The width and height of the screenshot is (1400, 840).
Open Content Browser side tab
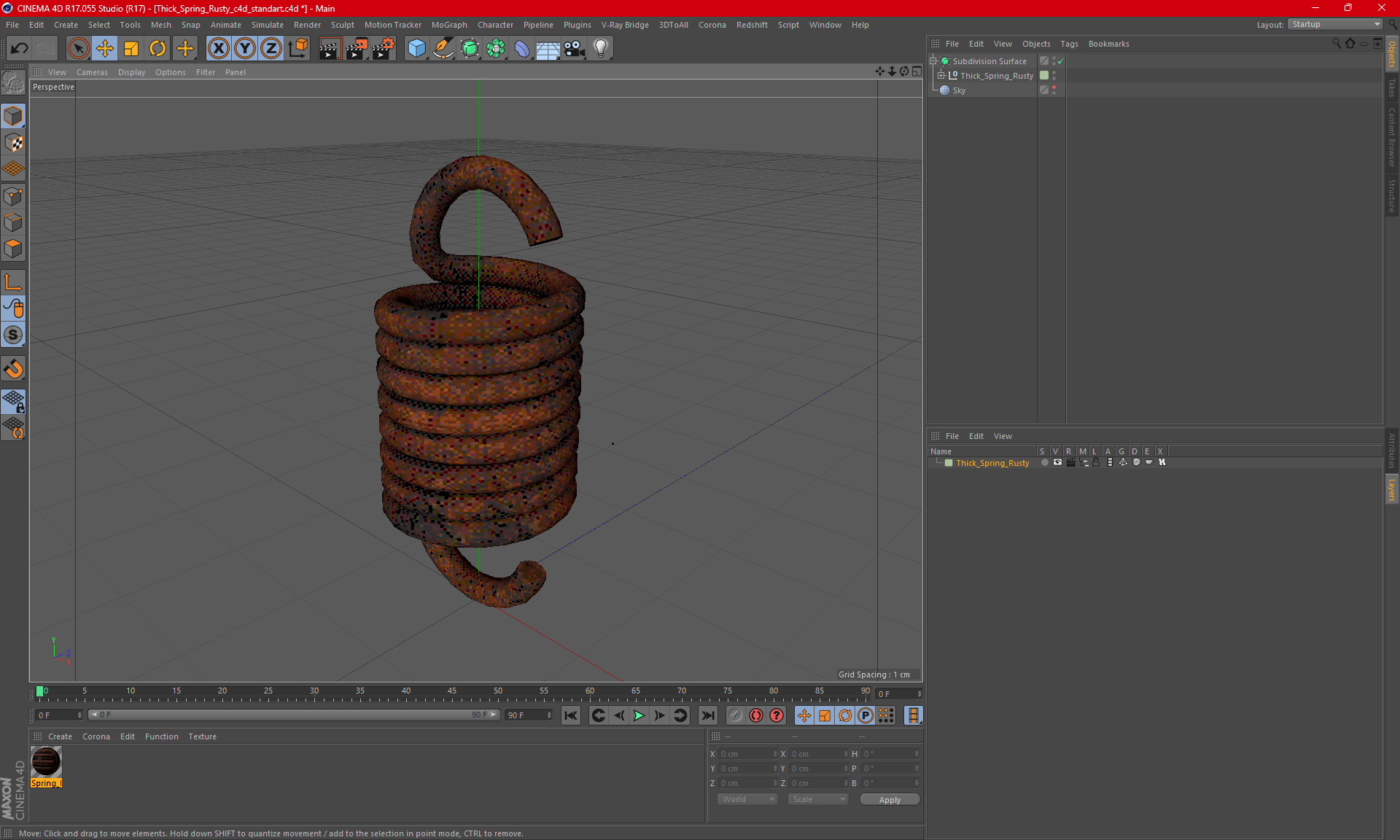(x=1392, y=137)
